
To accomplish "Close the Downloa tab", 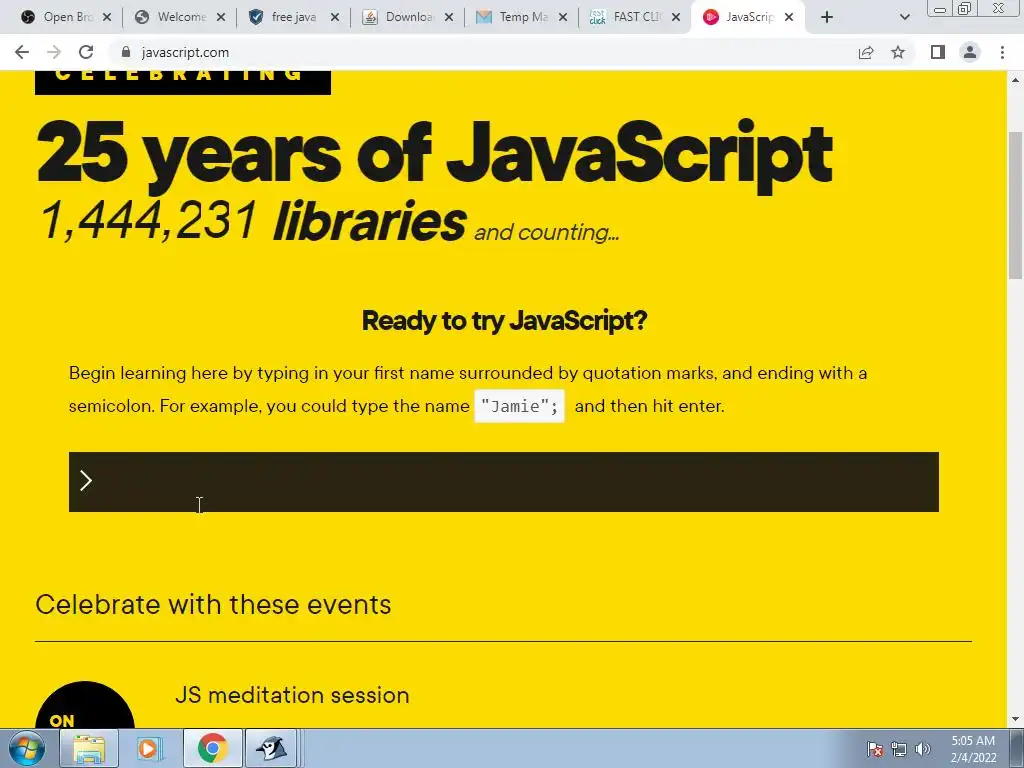I will tap(449, 18).
